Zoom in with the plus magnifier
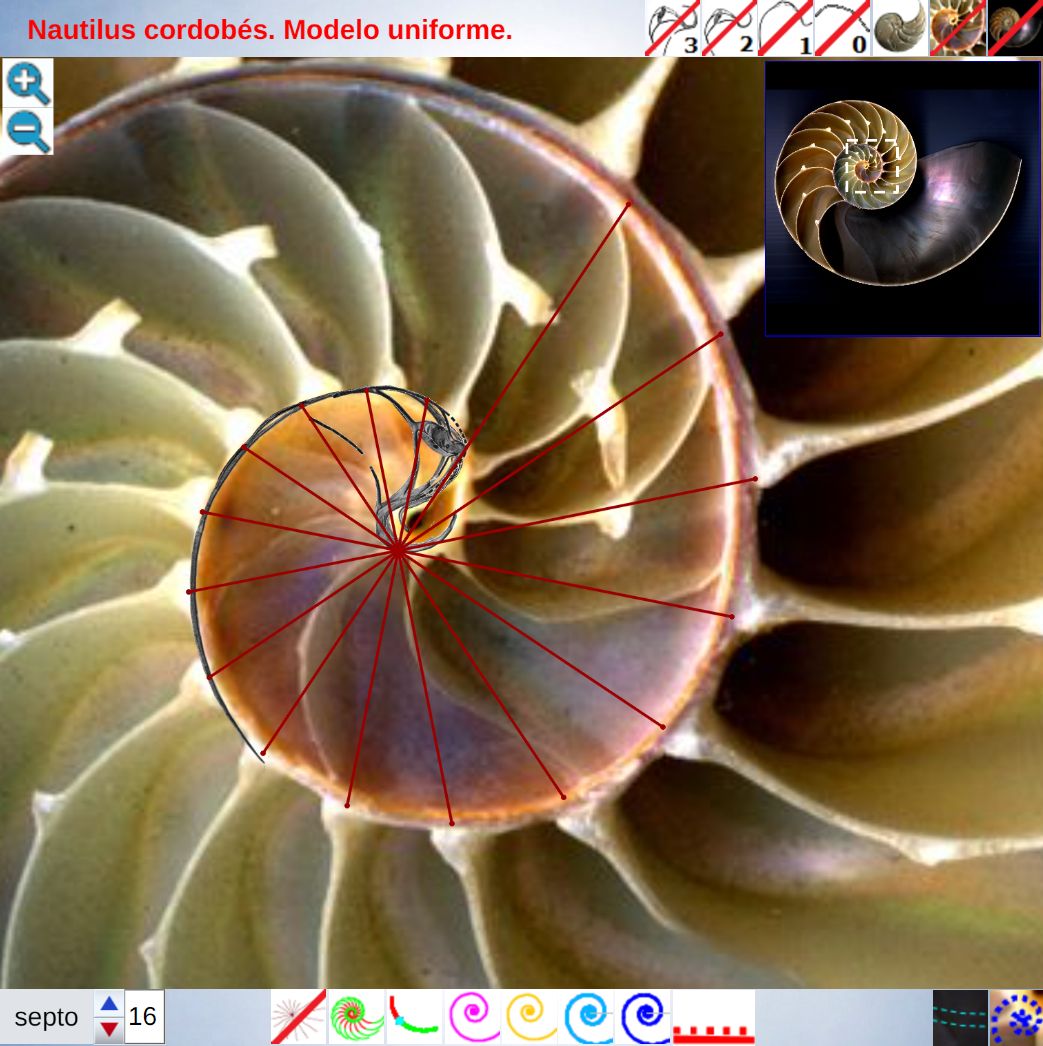The width and height of the screenshot is (1043, 1046). (27, 83)
